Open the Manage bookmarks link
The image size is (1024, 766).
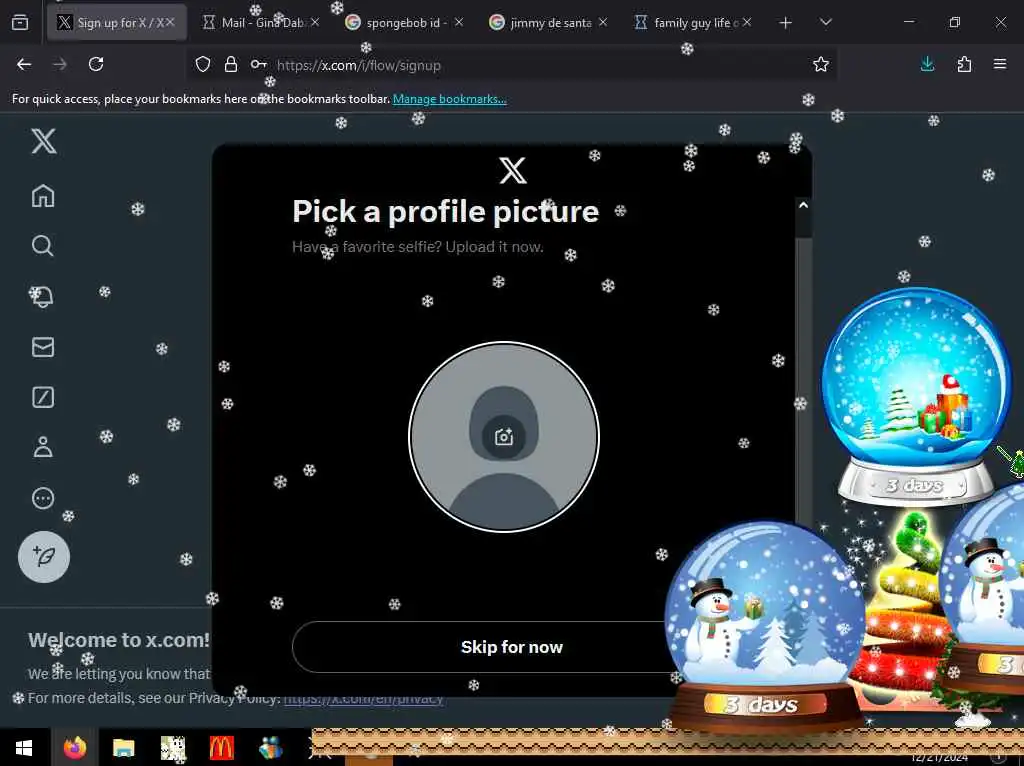449,99
